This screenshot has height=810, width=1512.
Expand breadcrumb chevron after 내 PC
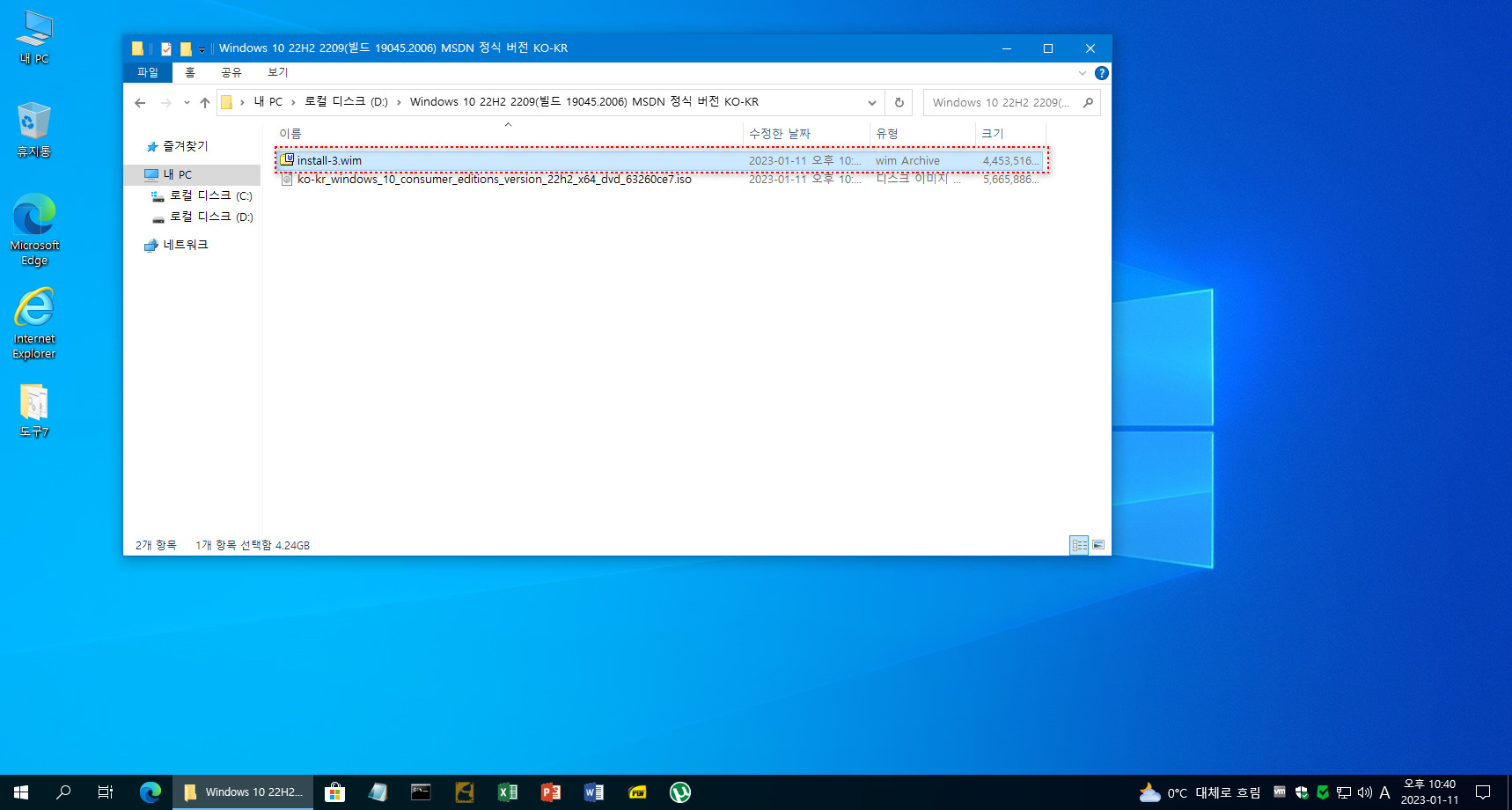[x=293, y=102]
